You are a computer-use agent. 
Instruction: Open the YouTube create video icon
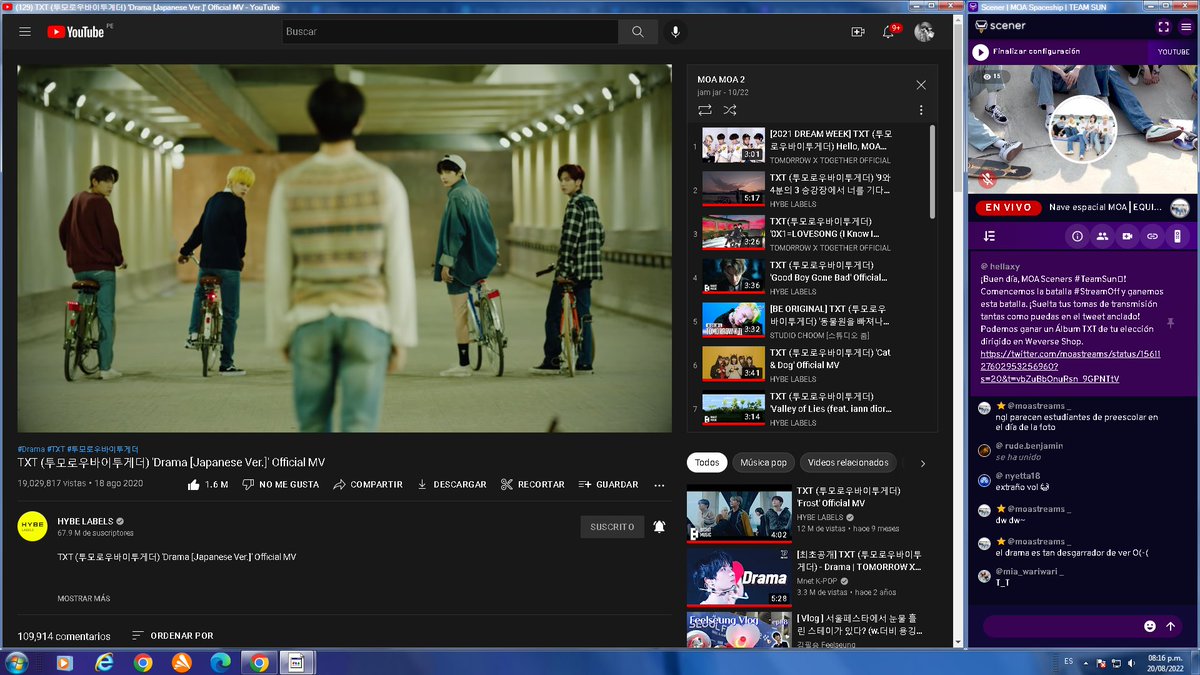tap(857, 31)
